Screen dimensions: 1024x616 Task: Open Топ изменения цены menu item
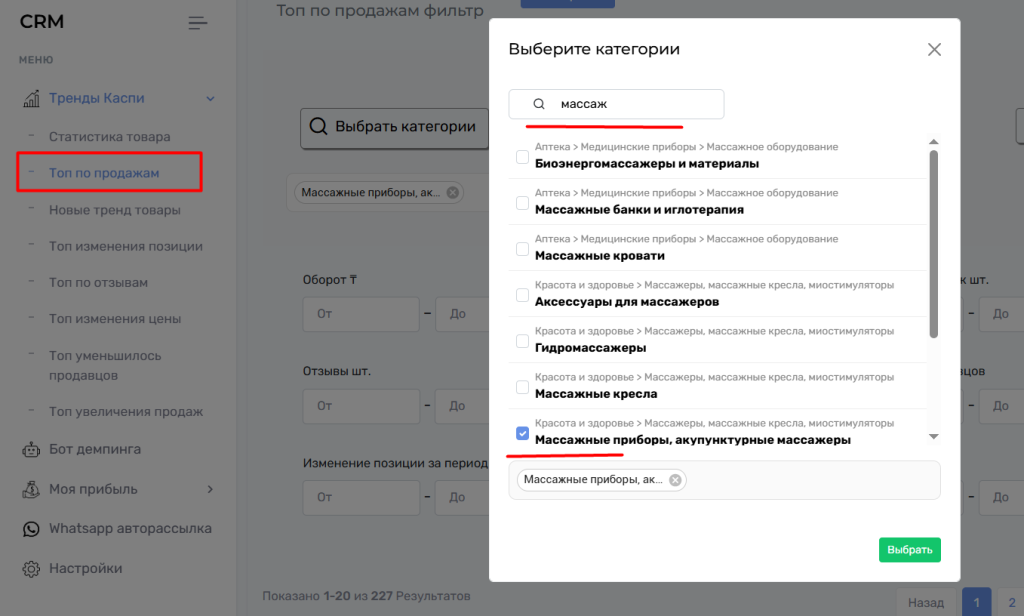[x=114, y=319]
